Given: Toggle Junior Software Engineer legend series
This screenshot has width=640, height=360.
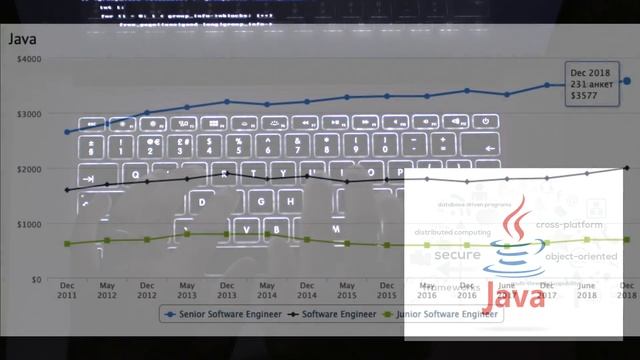Looking at the screenshot, I should [x=440, y=314].
